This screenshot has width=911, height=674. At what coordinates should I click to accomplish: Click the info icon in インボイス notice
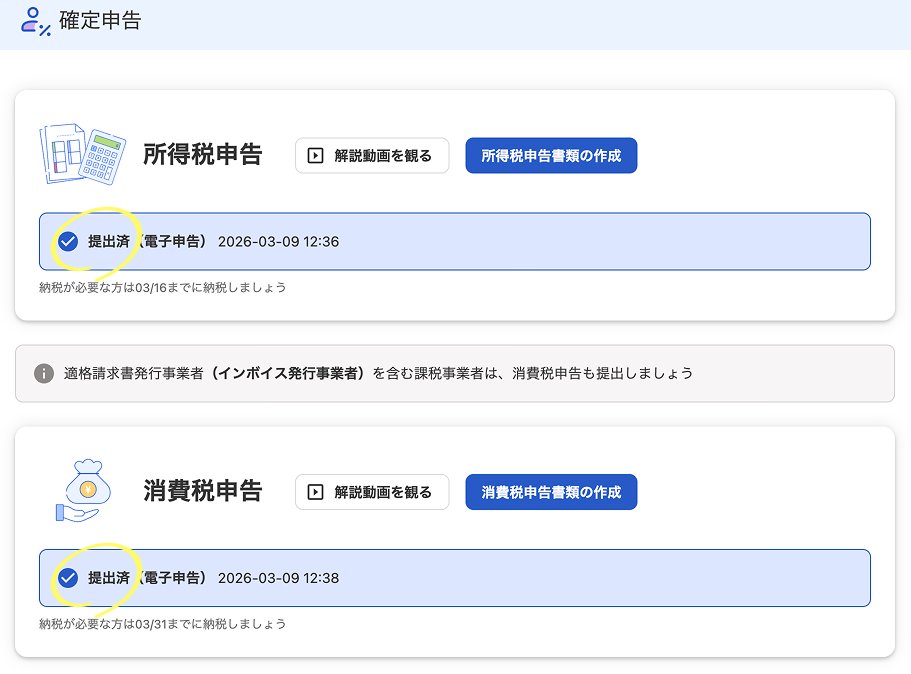pos(44,373)
